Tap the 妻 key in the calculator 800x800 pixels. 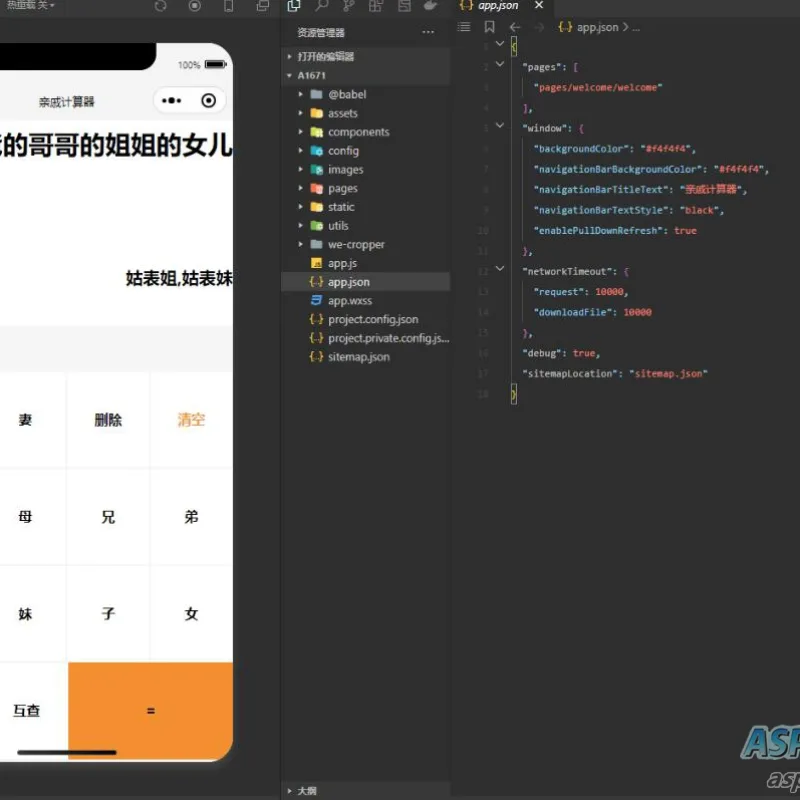tap(26, 420)
